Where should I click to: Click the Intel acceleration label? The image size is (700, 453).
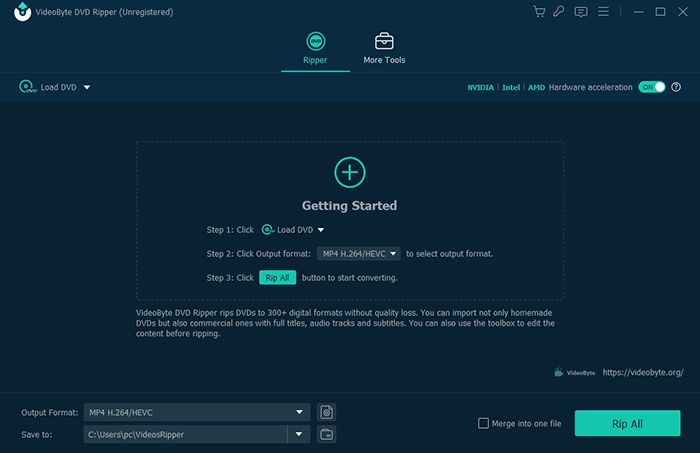[511, 87]
